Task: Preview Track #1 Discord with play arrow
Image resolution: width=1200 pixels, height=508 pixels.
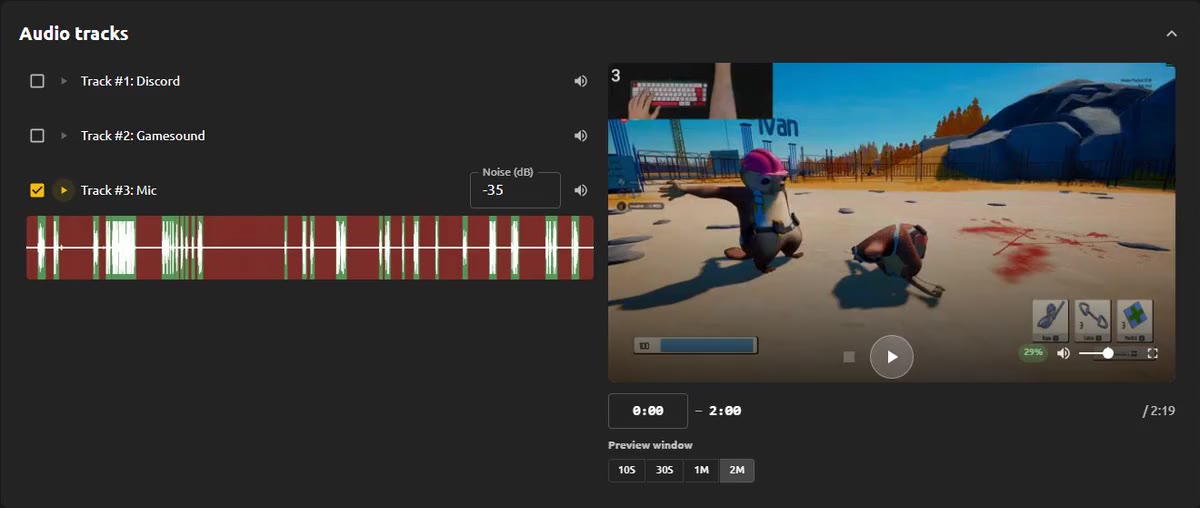Action: click(64, 81)
